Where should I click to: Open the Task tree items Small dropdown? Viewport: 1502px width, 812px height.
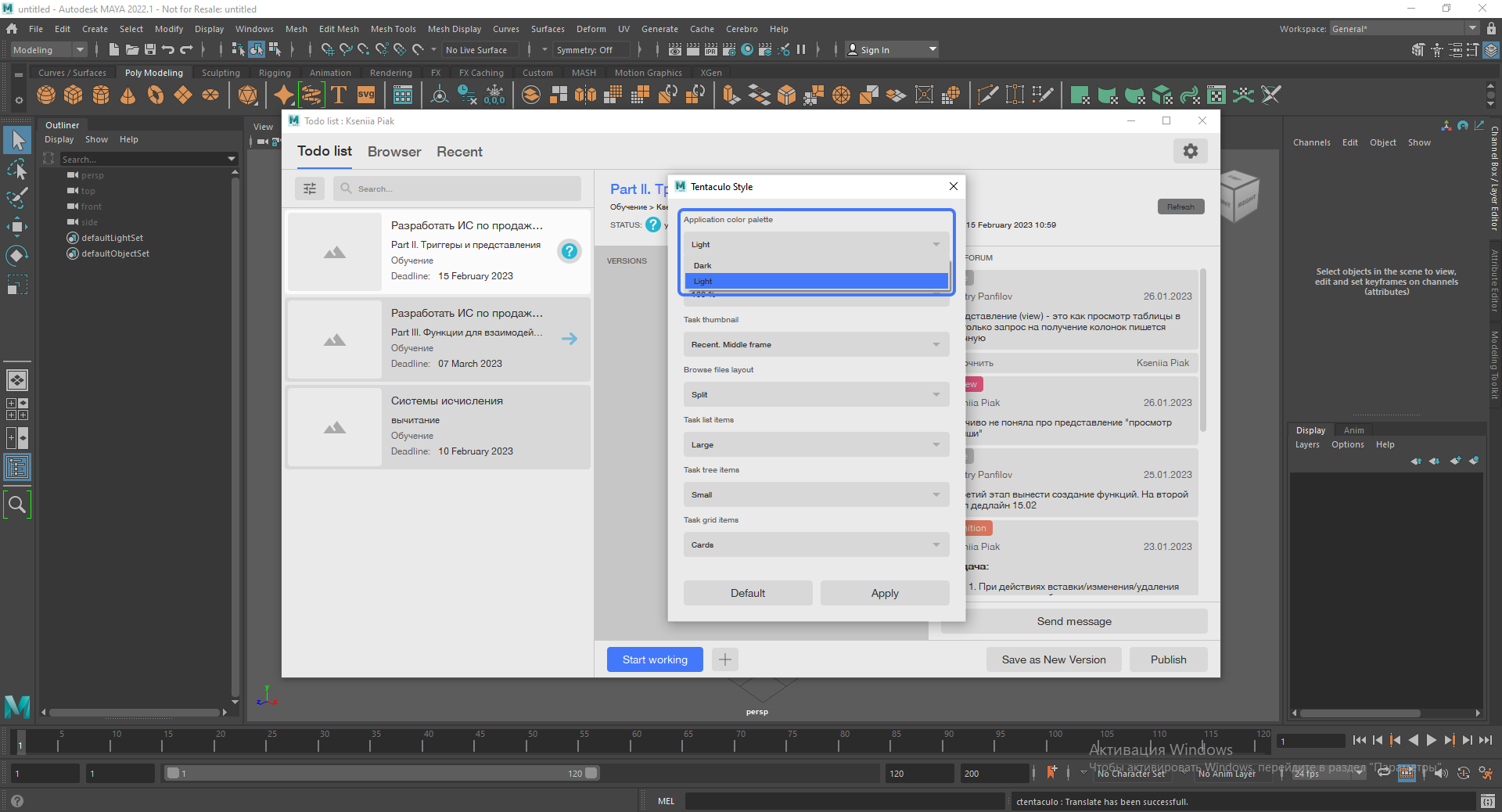coord(816,494)
